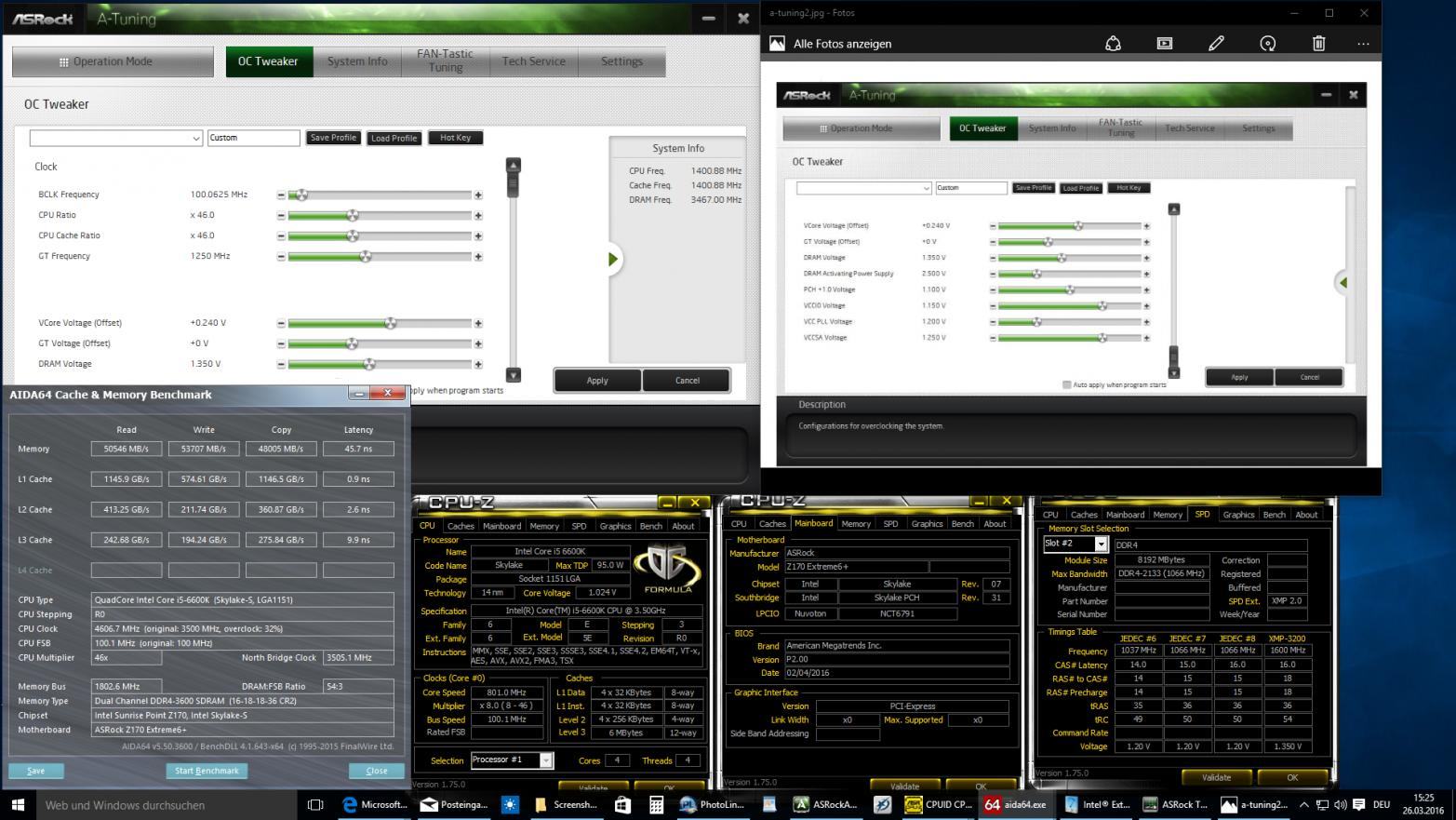Open Tech Service tab in A-Tuning
The image size is (1456, 820).
533,61
